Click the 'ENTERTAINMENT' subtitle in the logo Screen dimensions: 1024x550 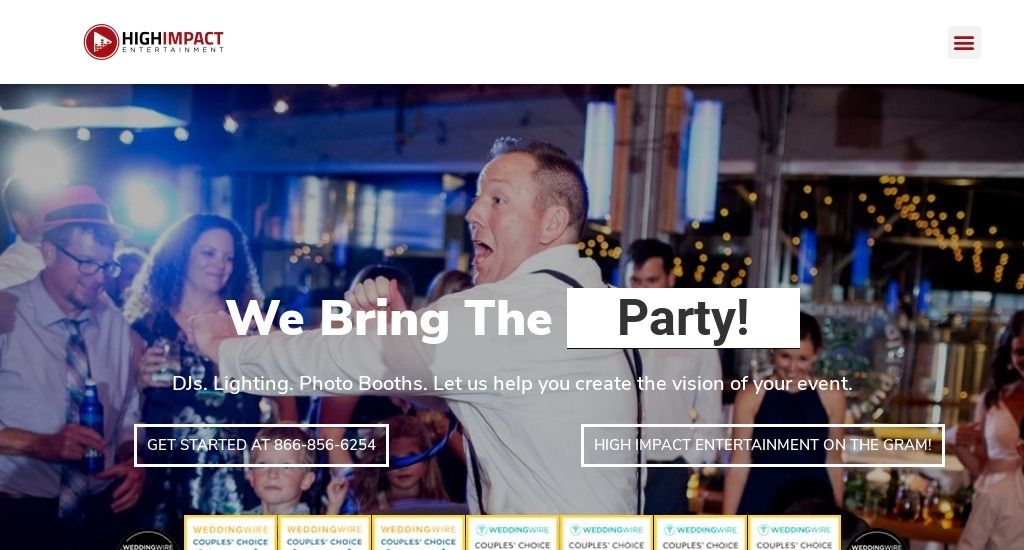(x=173, y=50)
